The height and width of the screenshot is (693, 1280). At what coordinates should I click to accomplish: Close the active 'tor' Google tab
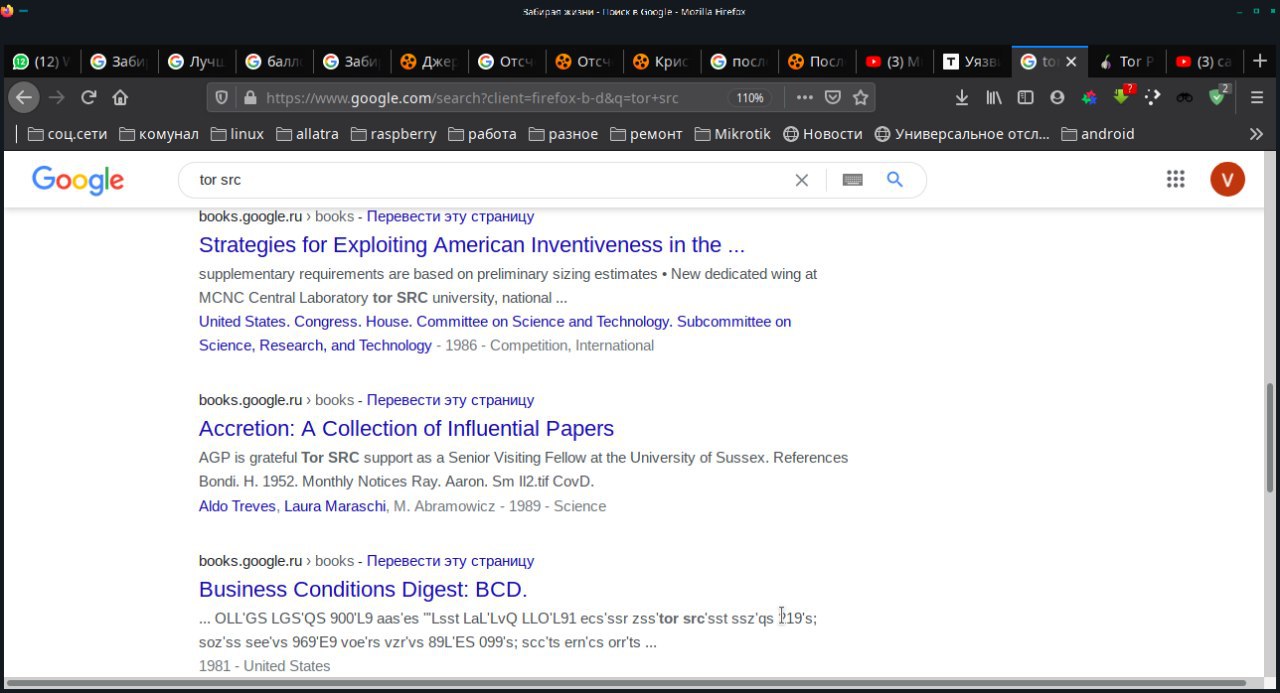pyautogui.click(x=1071, y=61)
